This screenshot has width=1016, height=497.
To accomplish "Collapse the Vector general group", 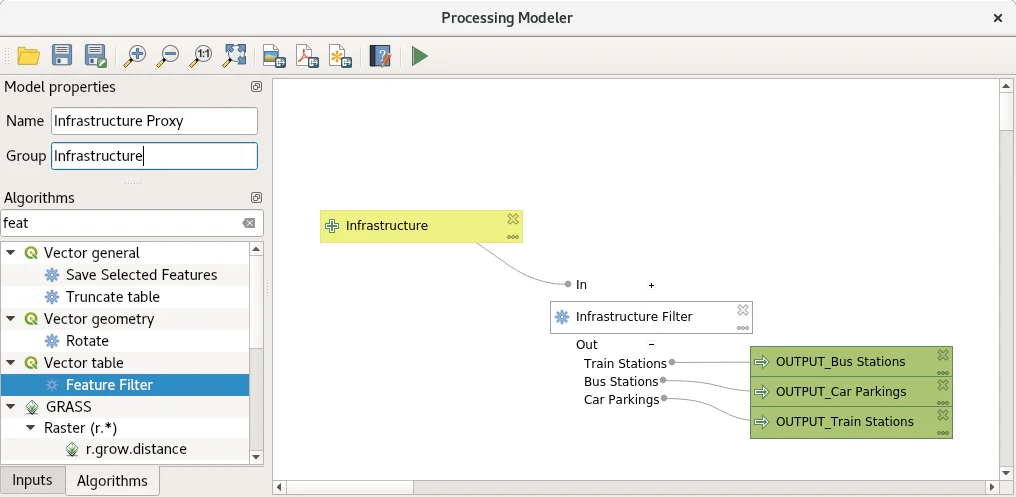I will point(11,253).
